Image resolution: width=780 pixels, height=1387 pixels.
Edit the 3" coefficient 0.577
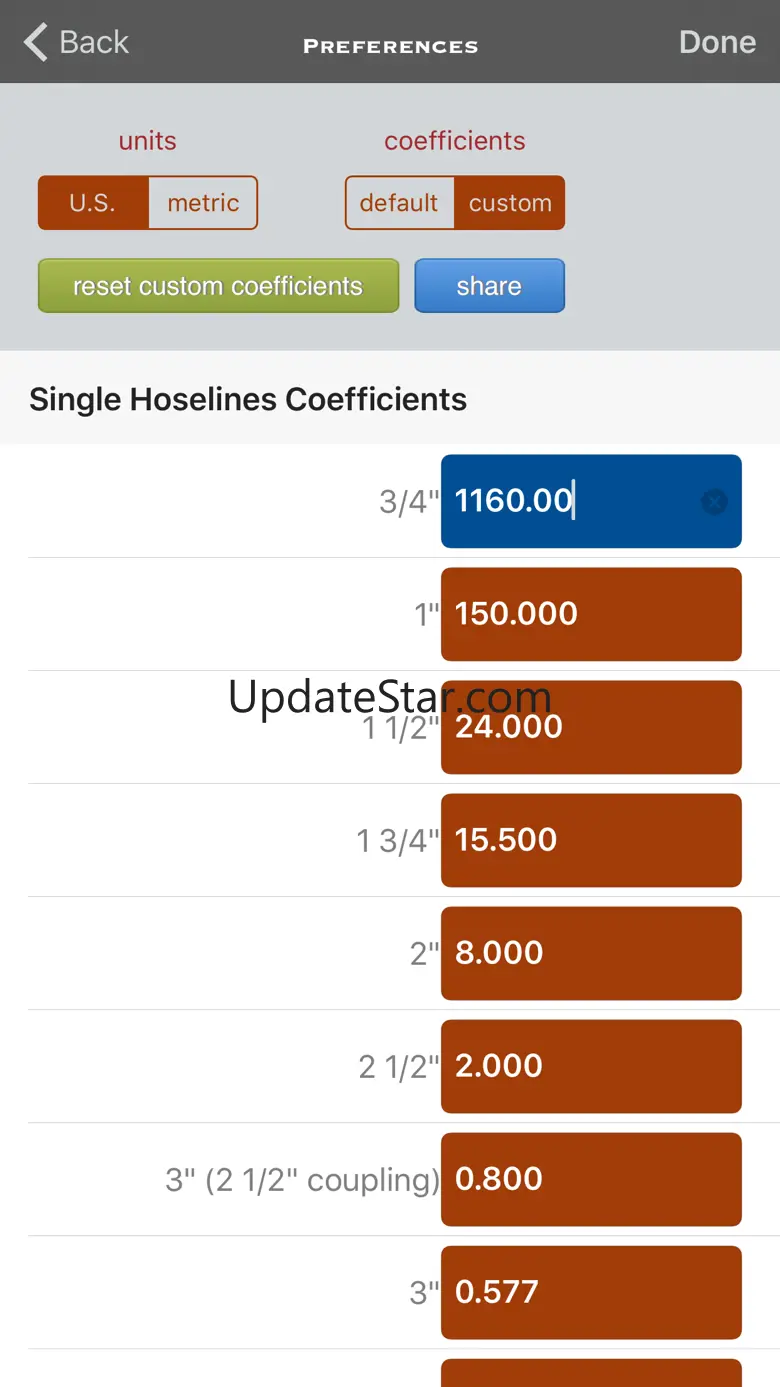591,1292
